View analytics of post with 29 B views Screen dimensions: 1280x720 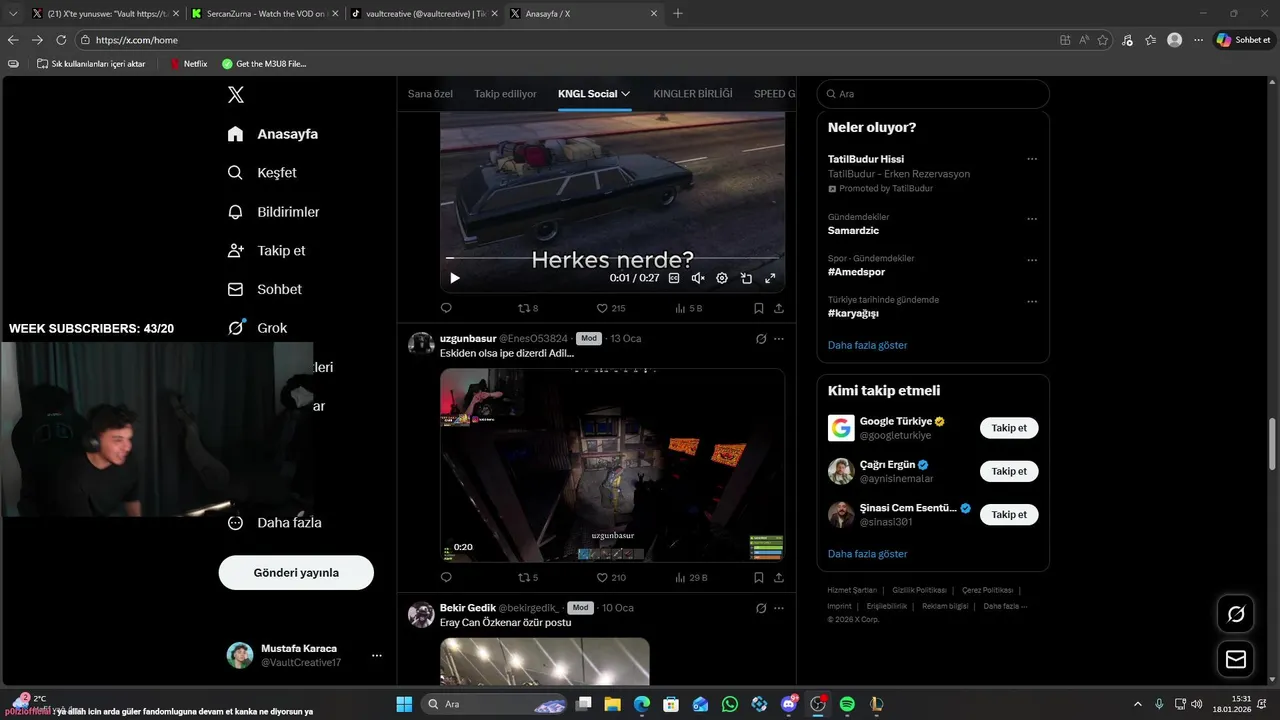(691, 577)
